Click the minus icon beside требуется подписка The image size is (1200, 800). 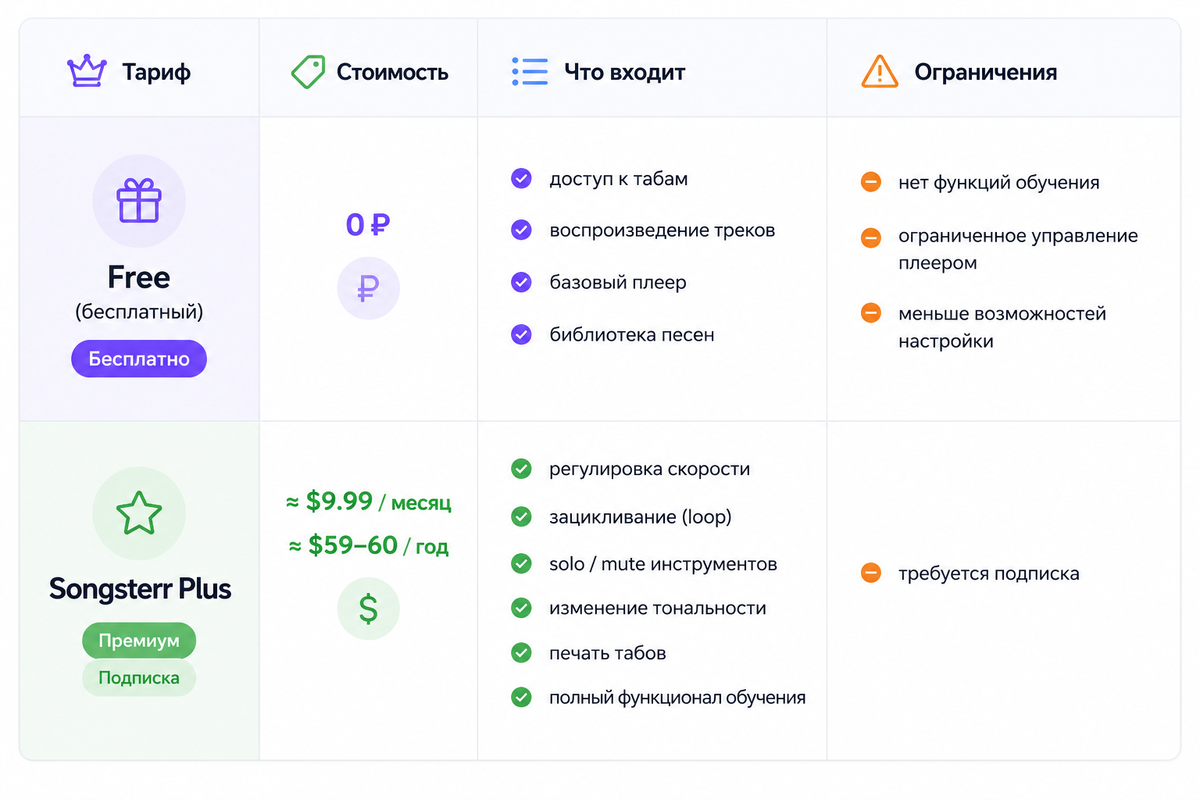[871, 574]
